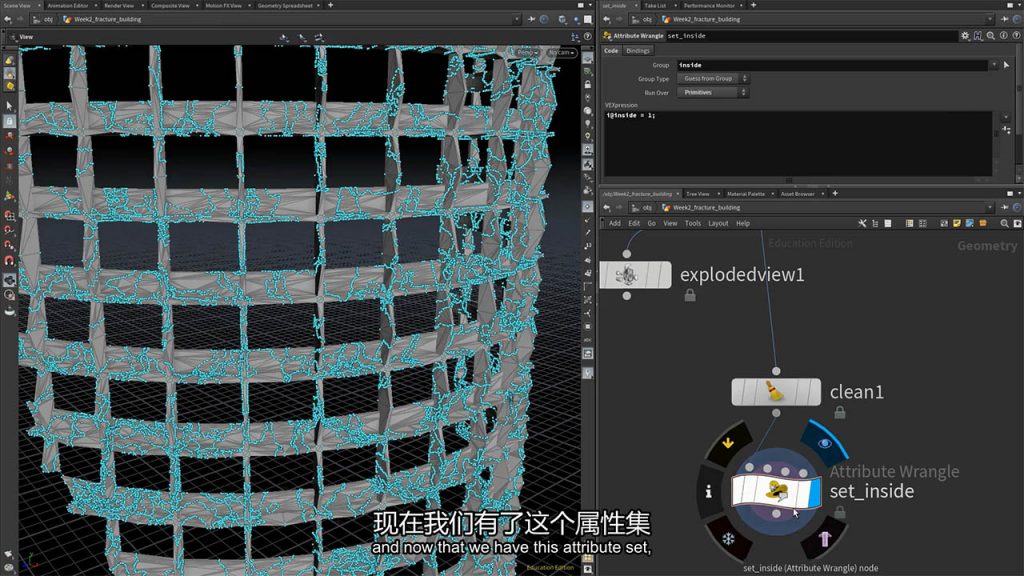
Task: Click the viewport help question mark icon
Action: pos(588,37)
